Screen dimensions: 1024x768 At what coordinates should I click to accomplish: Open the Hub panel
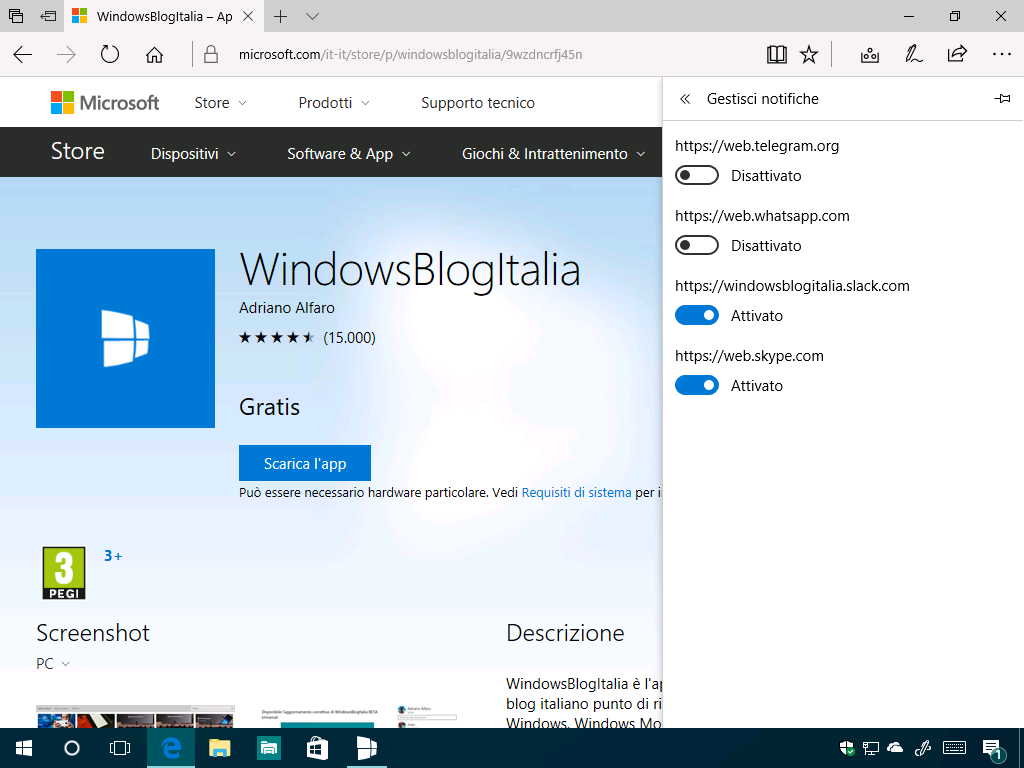(870, 54)
